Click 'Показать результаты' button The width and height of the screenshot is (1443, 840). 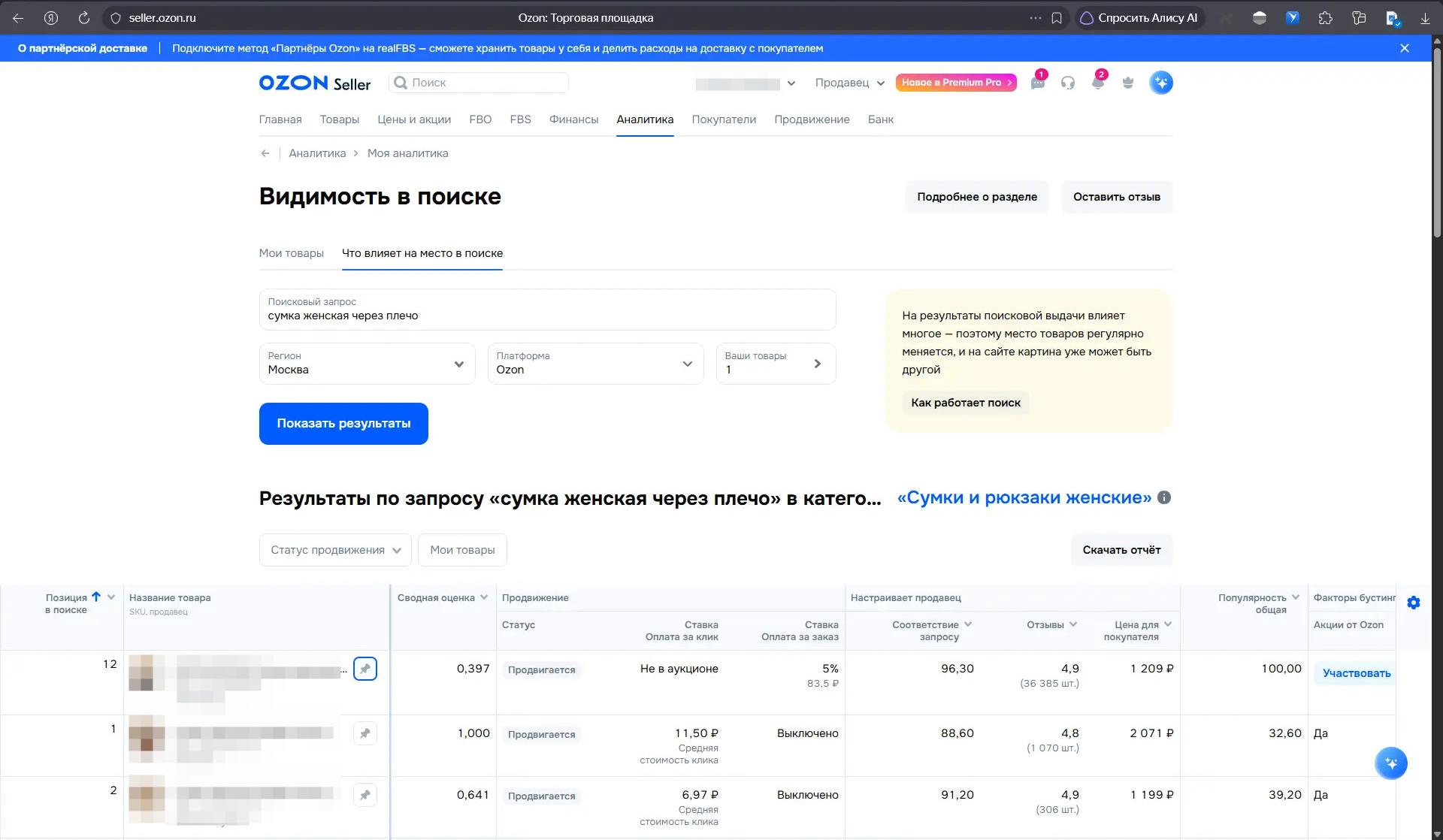[343, 424]
